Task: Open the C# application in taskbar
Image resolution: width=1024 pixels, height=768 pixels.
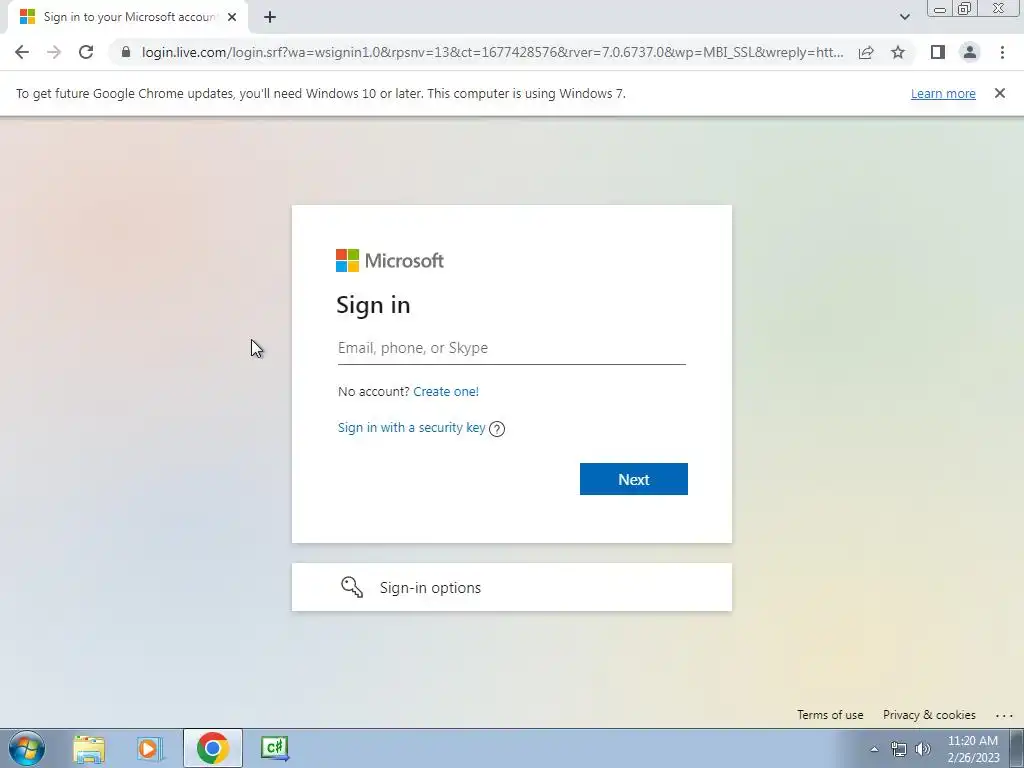Action: coord(275,748)
